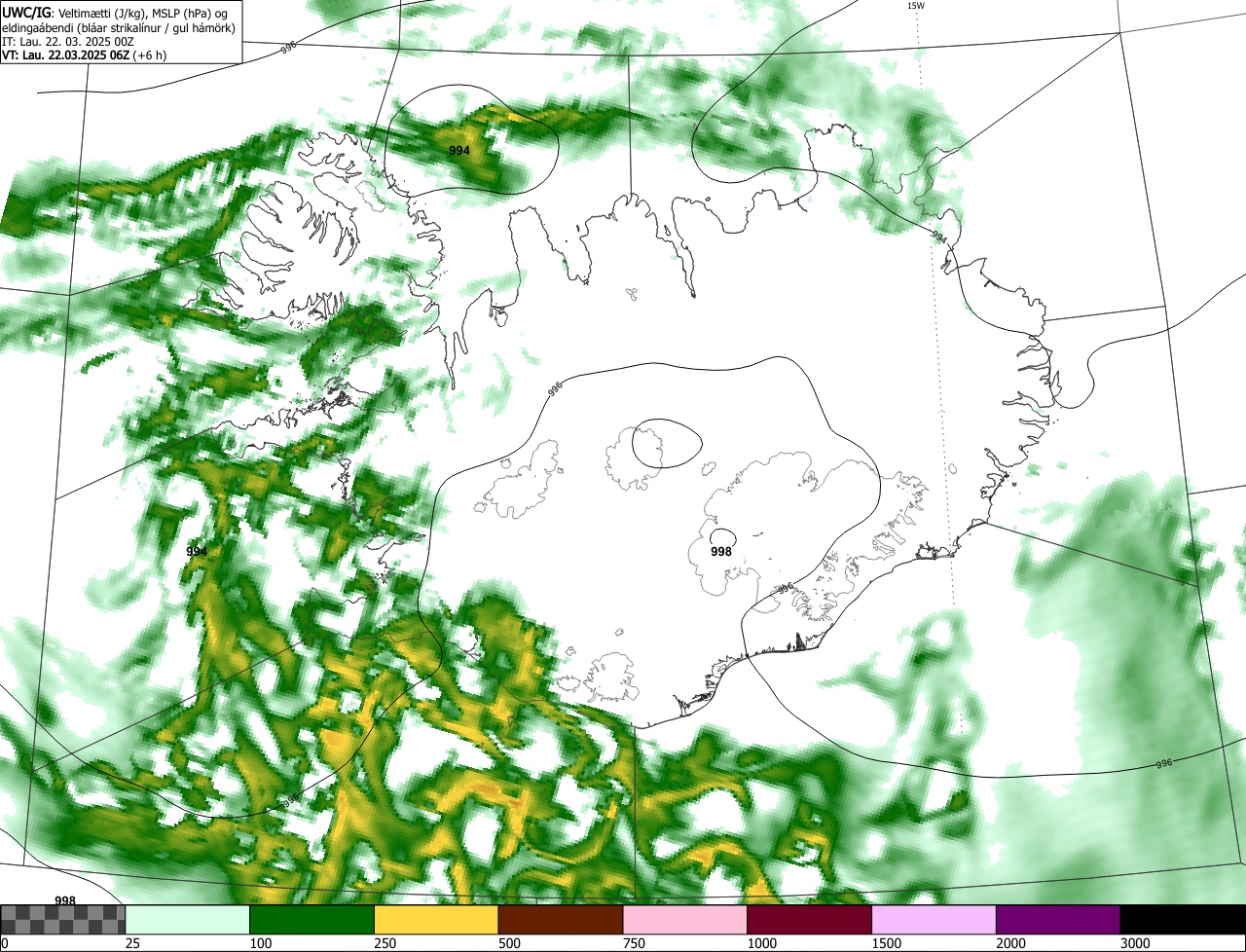1246x952 pixels.
Task: Click the checkered 0–25 legend swatch
Action: (63, 920)
